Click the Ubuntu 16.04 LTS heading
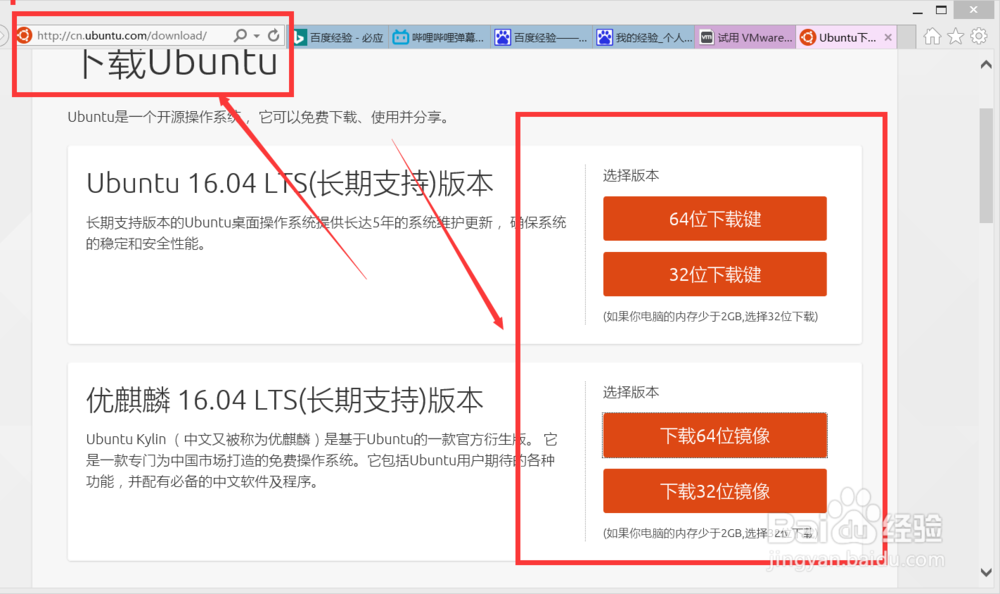 pos(290,184)
